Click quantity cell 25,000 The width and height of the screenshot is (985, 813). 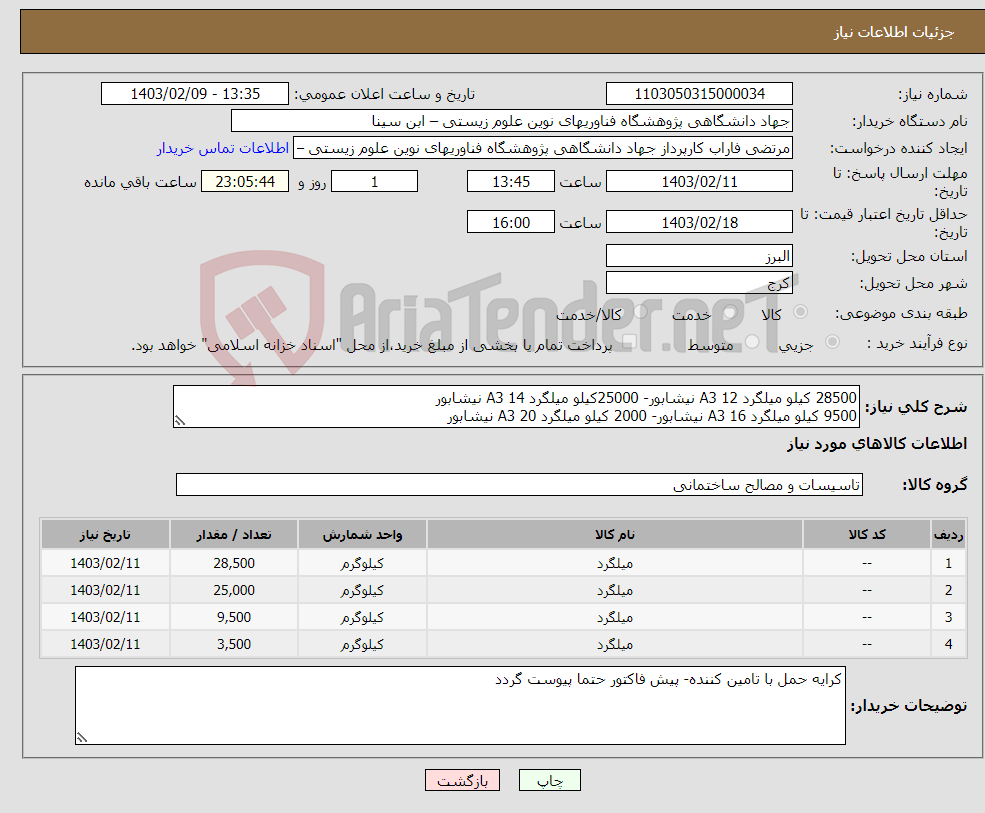(234, 590)
